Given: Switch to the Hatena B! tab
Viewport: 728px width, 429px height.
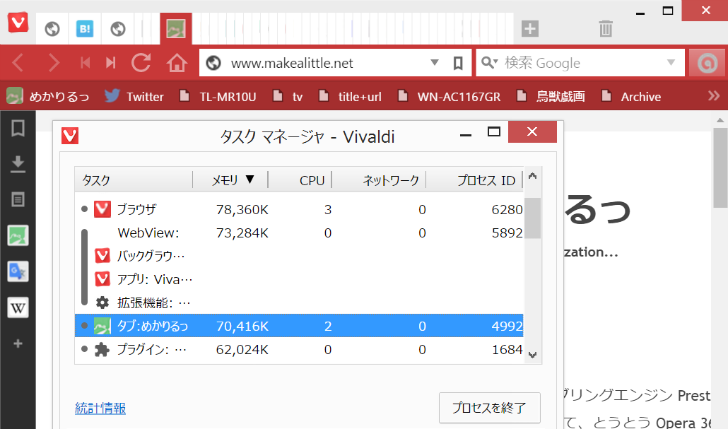Looking at the screenshot, I should pos(84,29).
